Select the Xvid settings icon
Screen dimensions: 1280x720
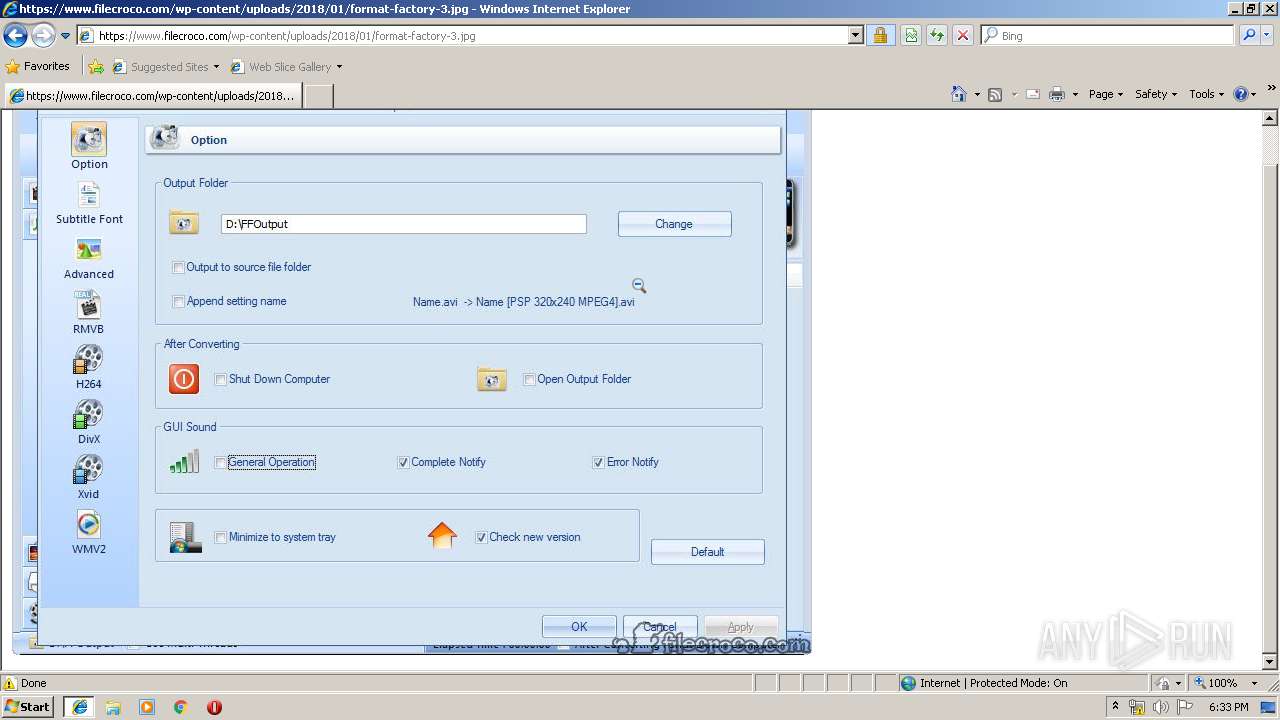[88, 469]
